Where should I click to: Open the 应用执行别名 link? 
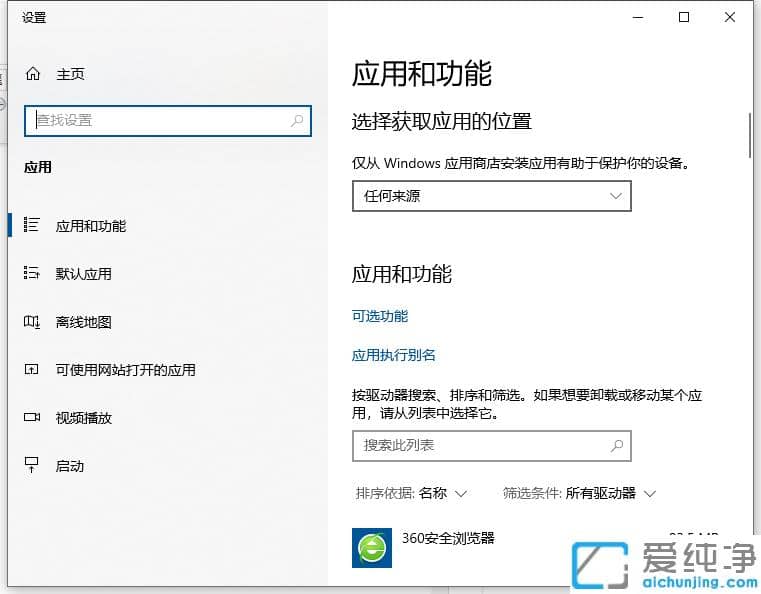(394, 355)
